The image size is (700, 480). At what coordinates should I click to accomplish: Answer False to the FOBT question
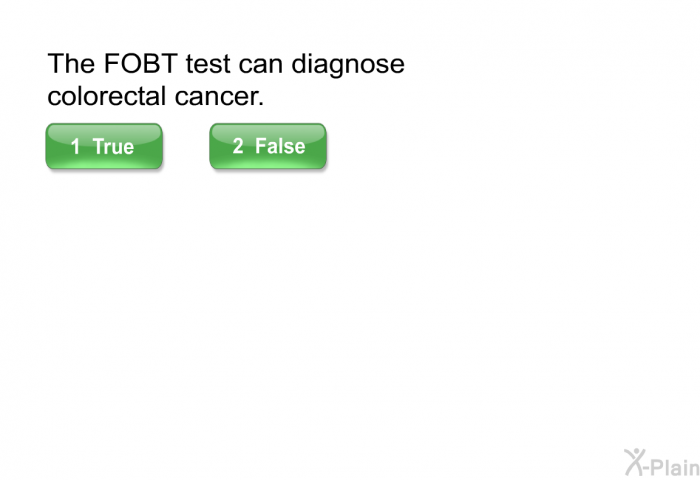(x=268, y=146)
